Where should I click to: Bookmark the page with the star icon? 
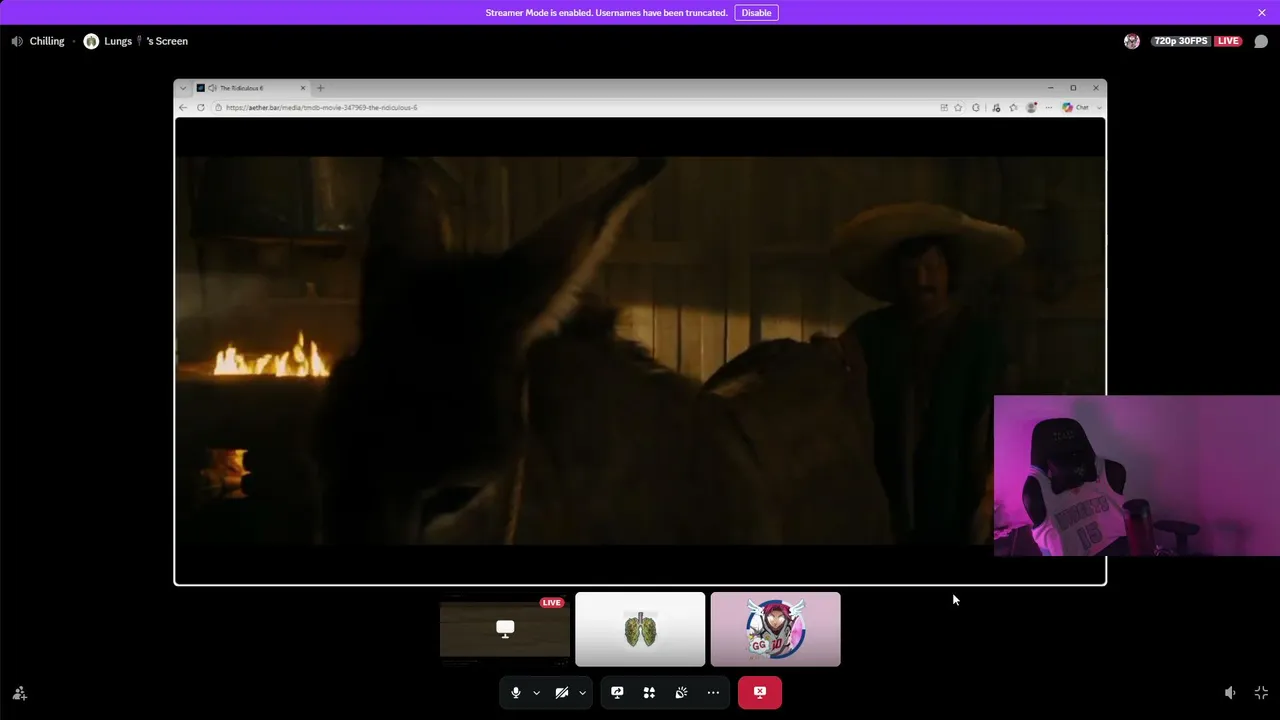(x=958, y=107)
